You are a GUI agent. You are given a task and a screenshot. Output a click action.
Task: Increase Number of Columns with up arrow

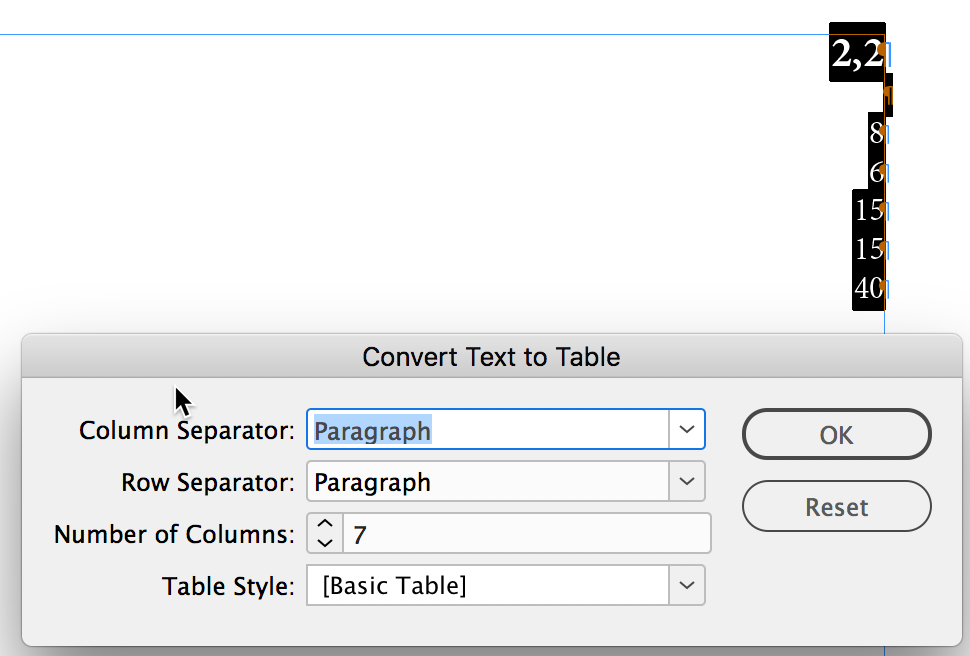[x=324, y=524]
